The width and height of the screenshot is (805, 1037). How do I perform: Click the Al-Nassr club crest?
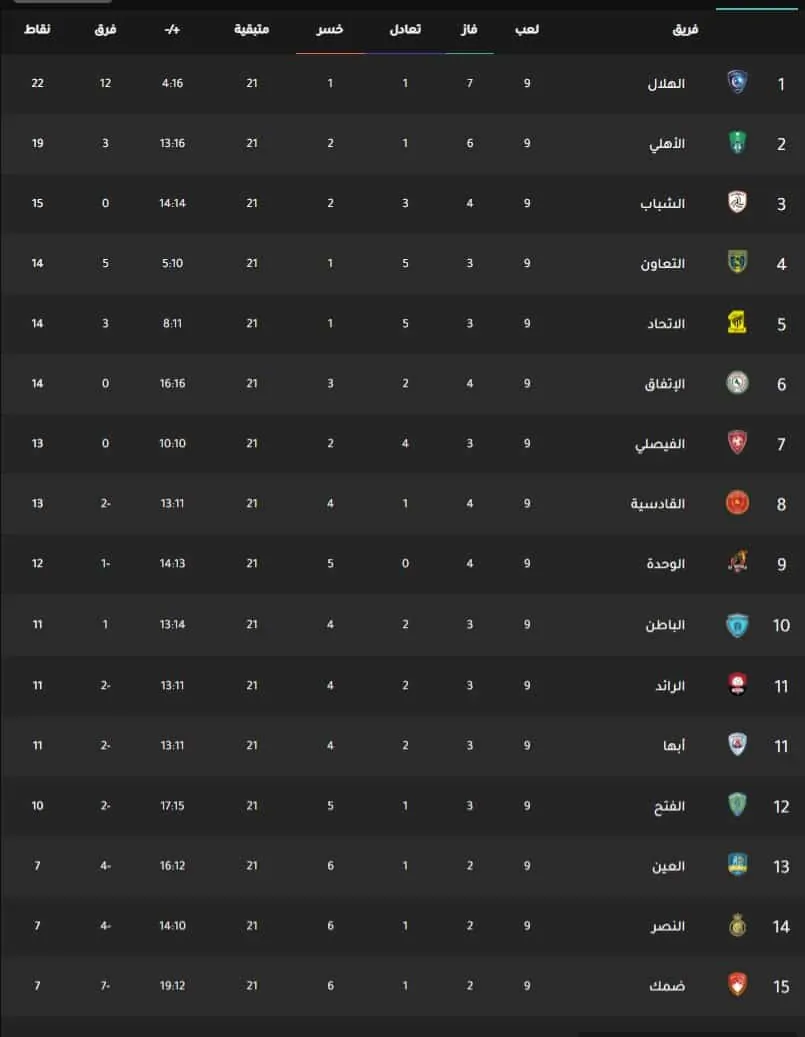click(x=737, y=925)
